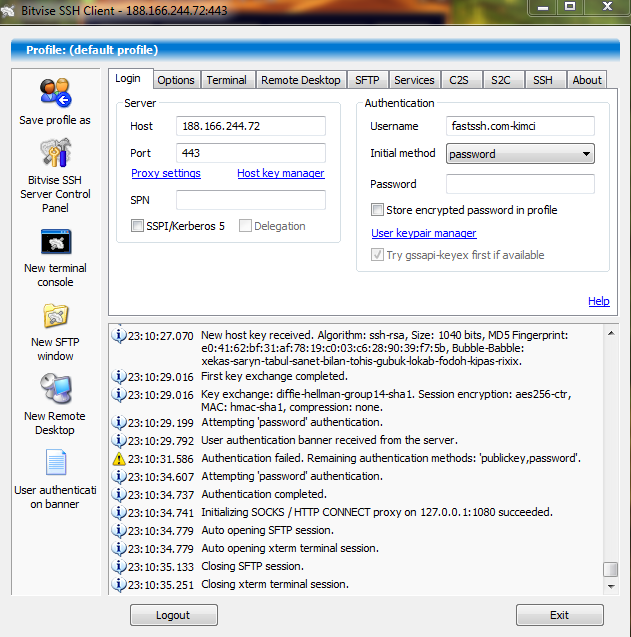Click the log scroll up arrow
This screenshot has height=637, width=631.
(611, 334)
